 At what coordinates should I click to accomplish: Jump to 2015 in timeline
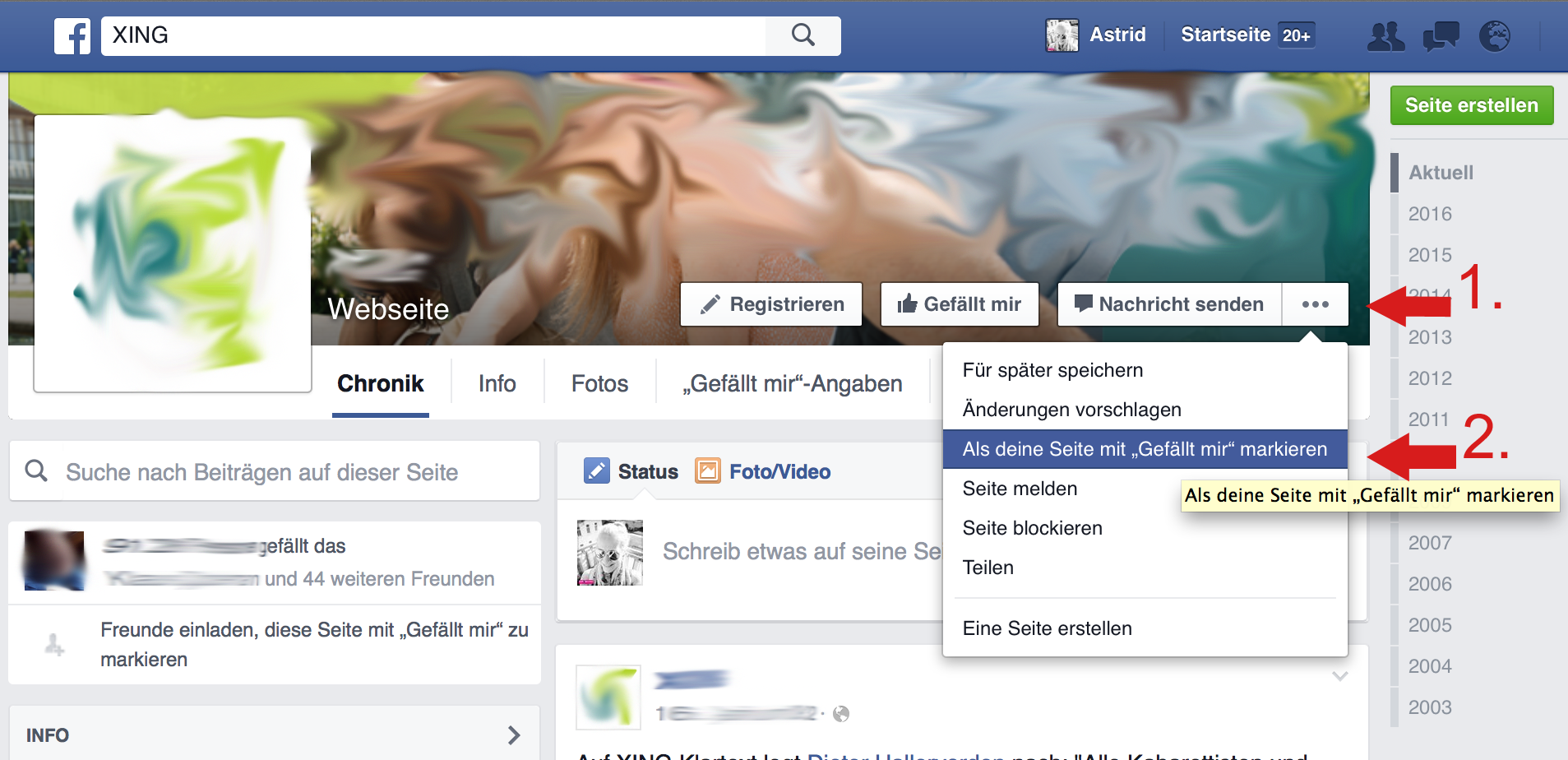[x=1430, y=255]
